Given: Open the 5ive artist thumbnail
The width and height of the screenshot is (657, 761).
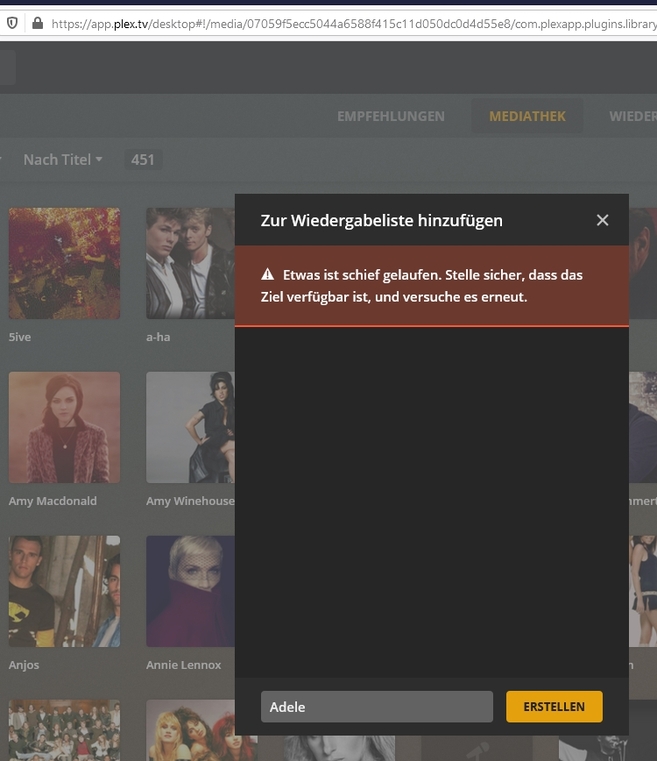Looking at the screenshot, I should 64,263.
